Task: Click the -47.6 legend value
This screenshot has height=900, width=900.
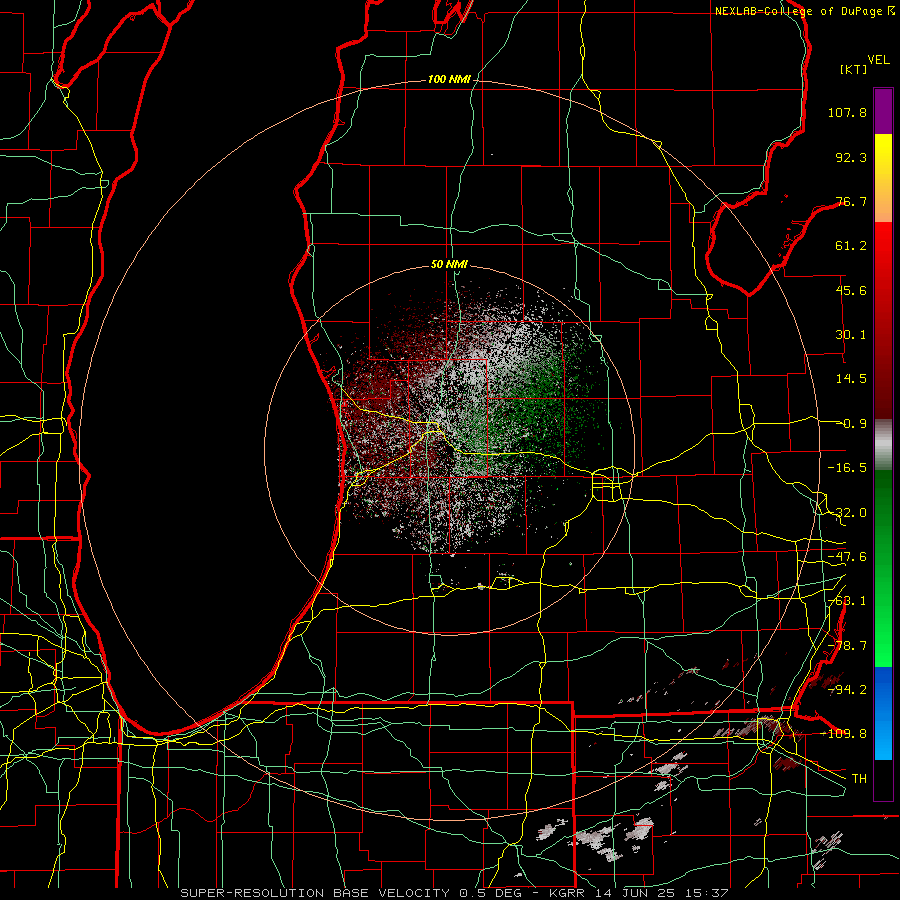Action: 847,557
